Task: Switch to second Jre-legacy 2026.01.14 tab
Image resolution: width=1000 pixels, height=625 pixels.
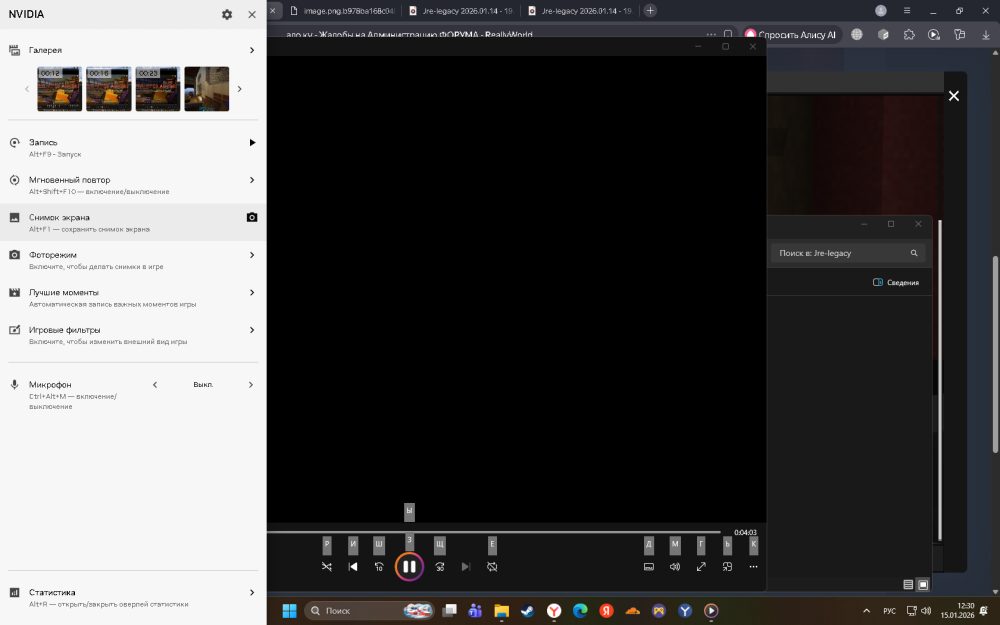Action: pyautogui.click(x=580, y=10)
